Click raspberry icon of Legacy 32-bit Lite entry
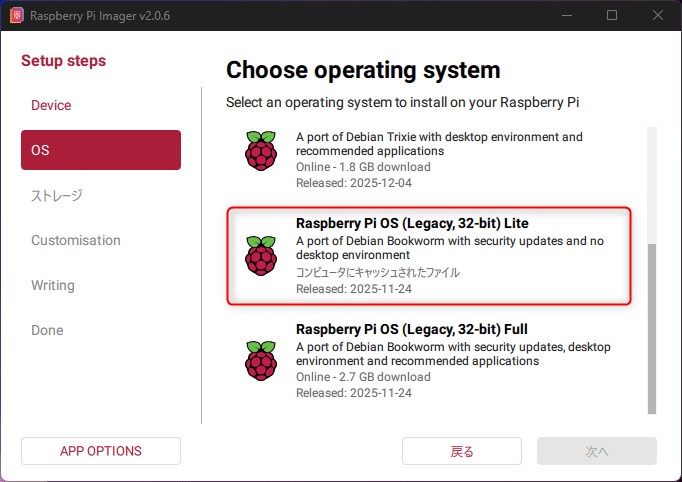682x482 pixels. 260,256
